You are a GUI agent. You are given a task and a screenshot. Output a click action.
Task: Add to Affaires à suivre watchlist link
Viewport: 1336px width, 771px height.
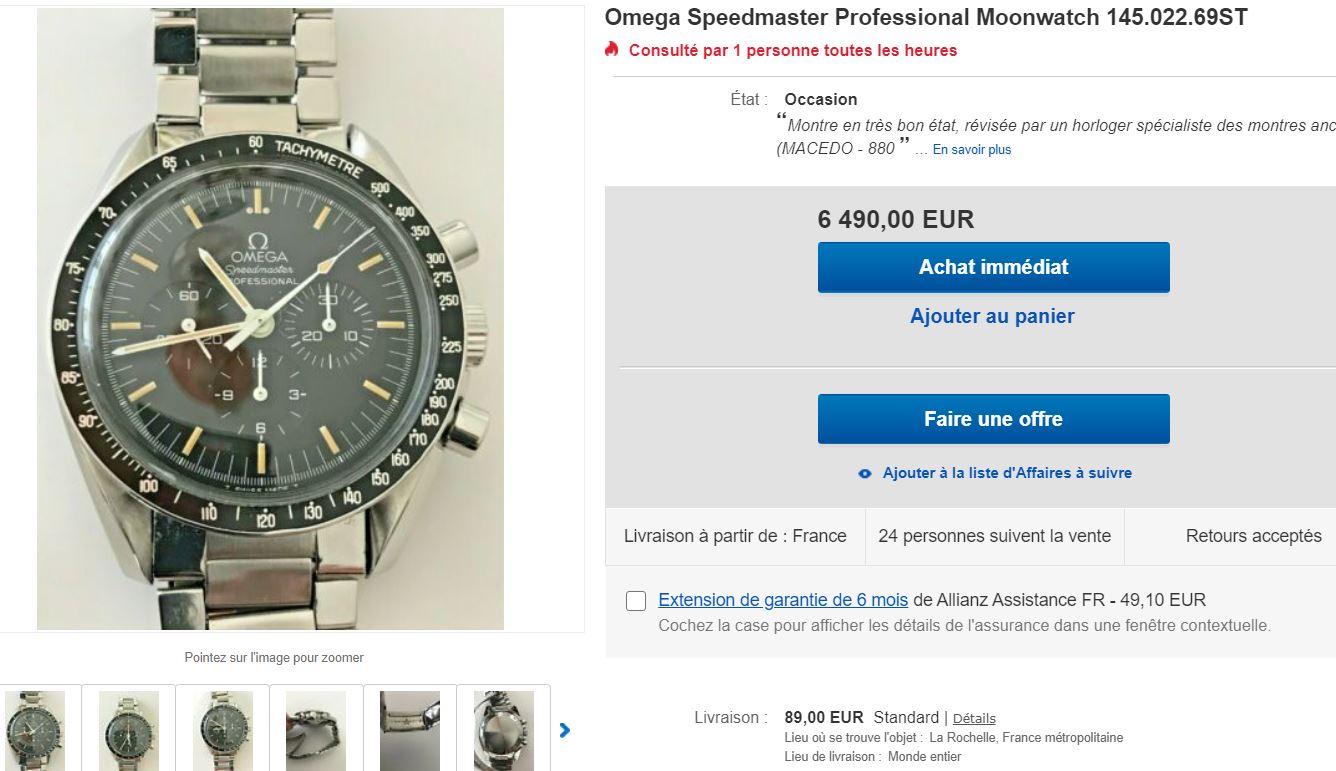(x=1007, y=473)
